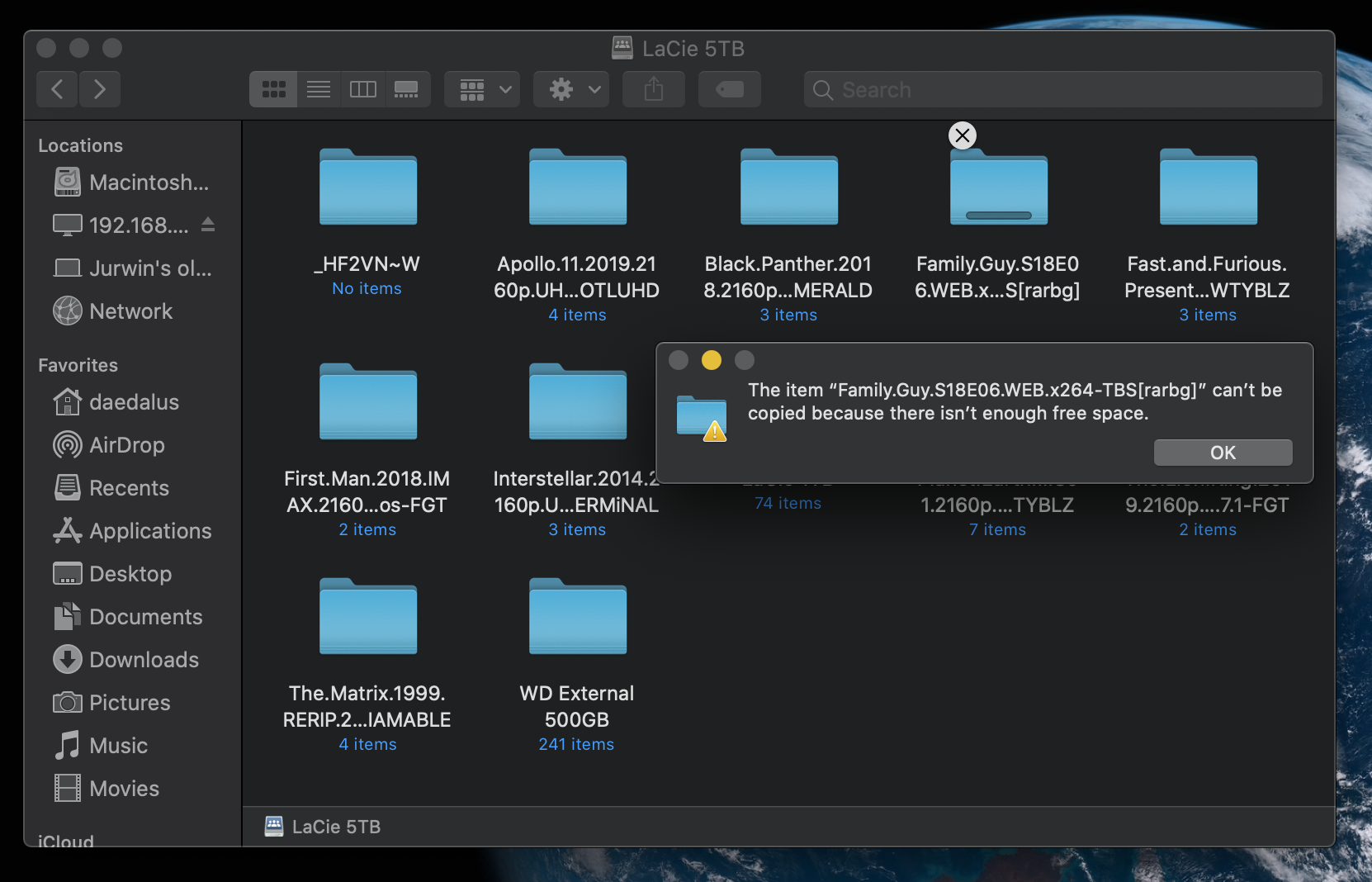Click LaCie 5TB in the path bar

point(323,827)
